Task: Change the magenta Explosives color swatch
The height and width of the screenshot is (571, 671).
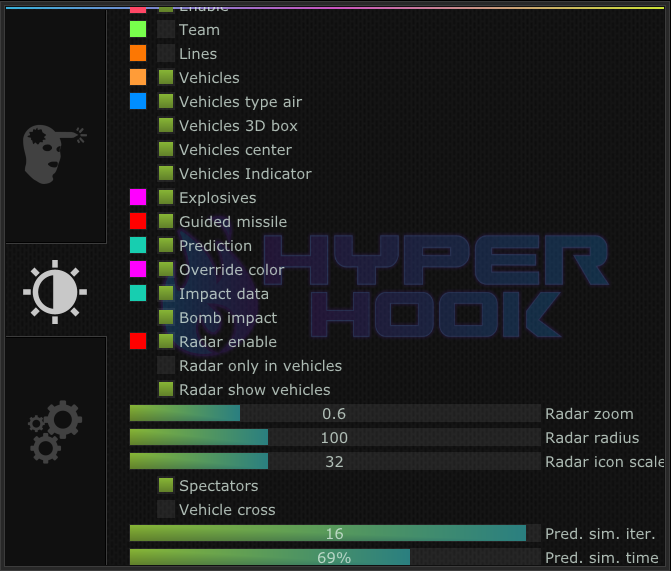Action: pyautogui.click(x=138, y=198)
